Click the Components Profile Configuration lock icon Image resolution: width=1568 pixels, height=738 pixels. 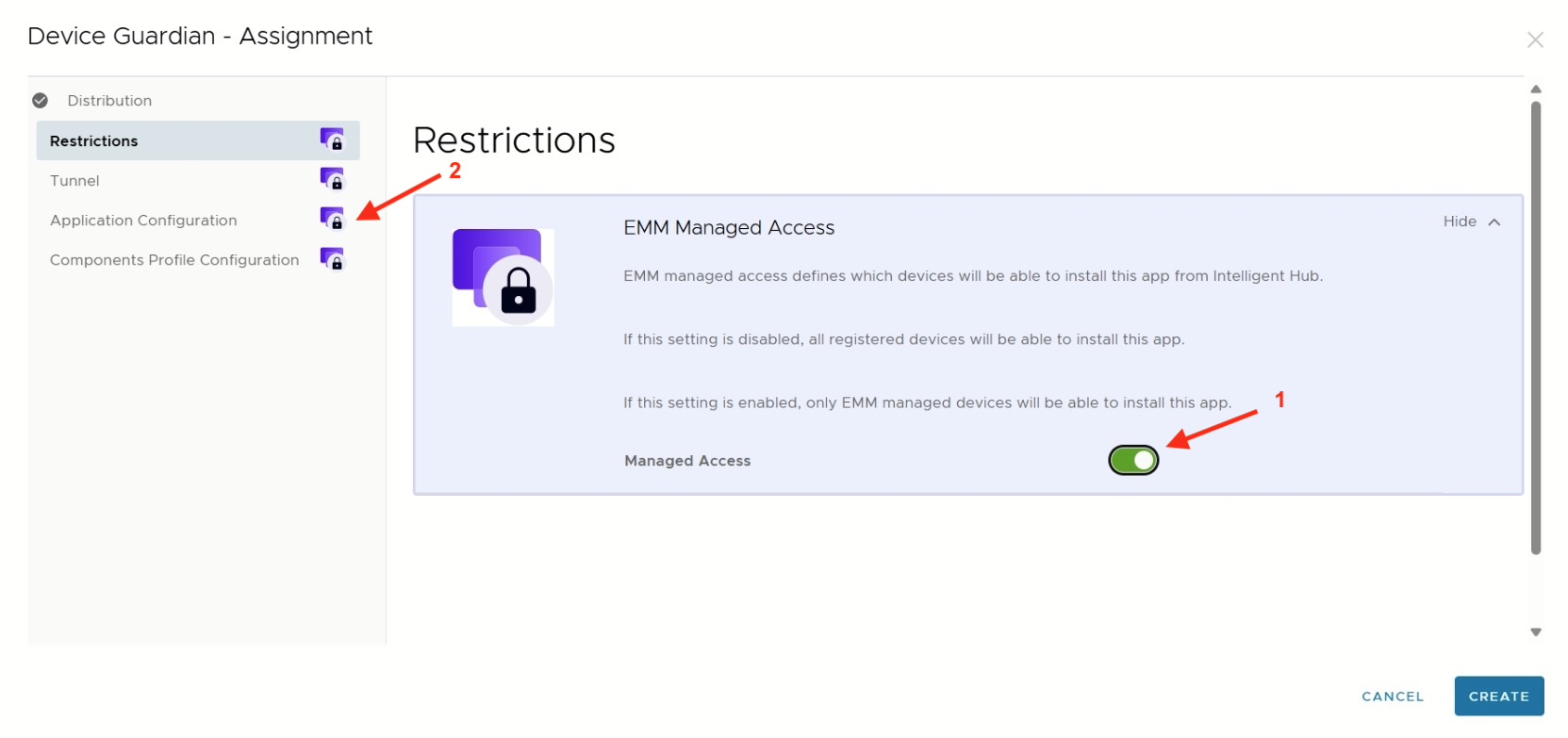[332, 258]
